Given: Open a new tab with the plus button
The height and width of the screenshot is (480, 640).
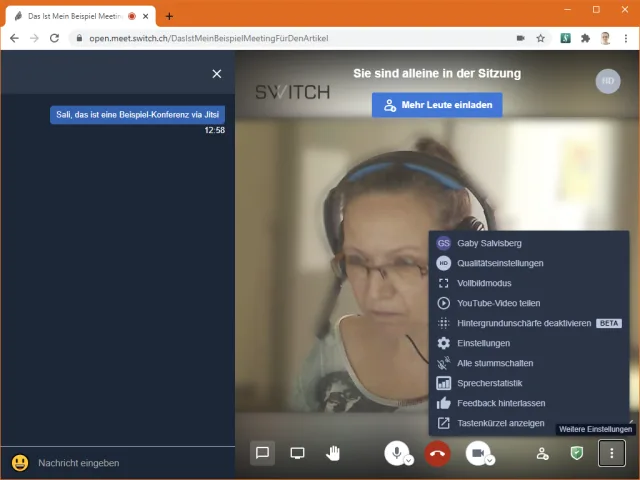Looking at the screenshot, I should [x=169, y=16].
